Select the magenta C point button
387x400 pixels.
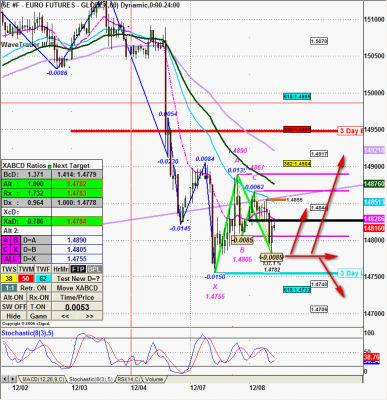pyautogui.click(x=6, y=250)
